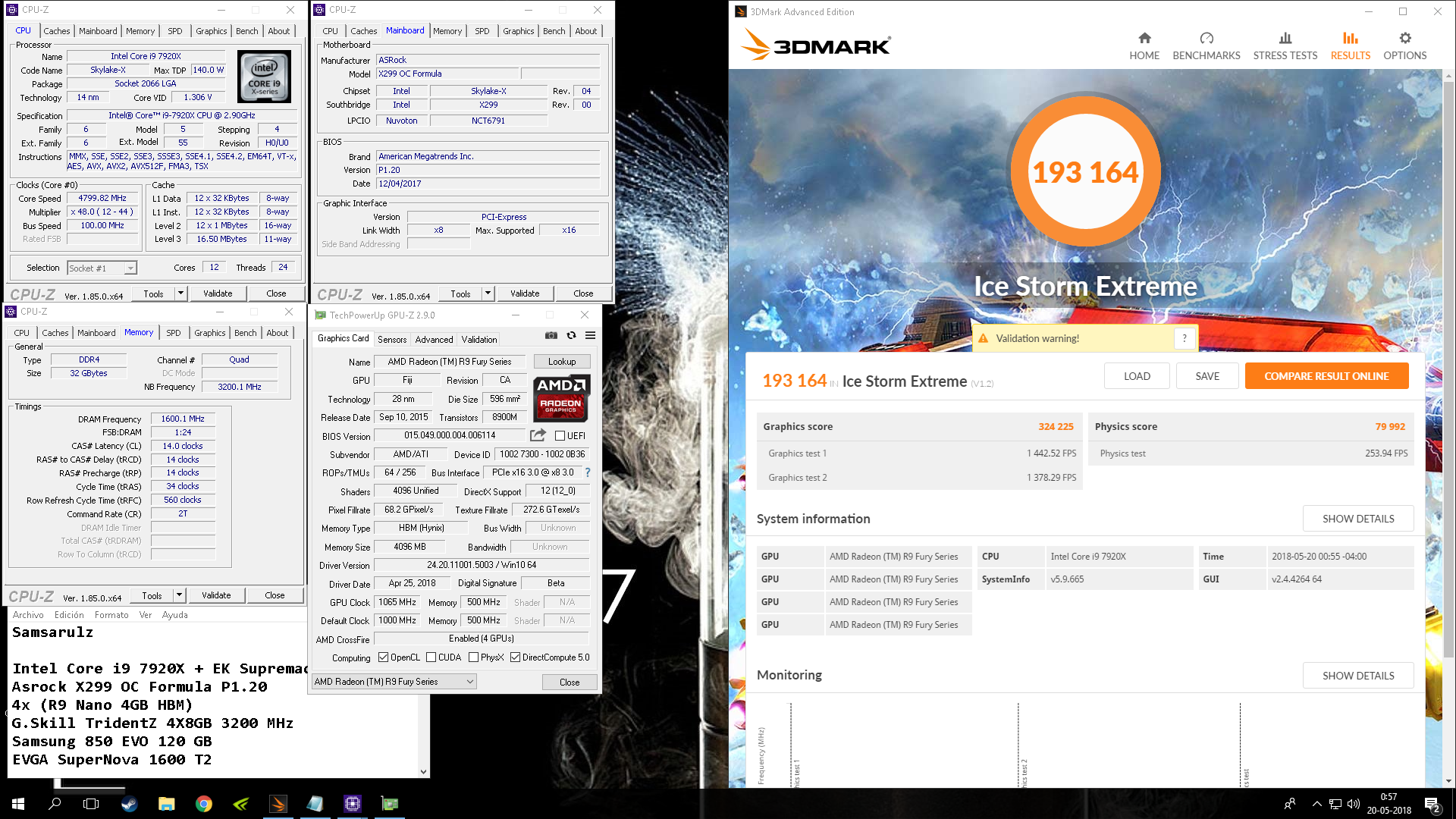Open Task View on the taskbar
This screenshot has width=1456, height=819.
pos(91,804)
